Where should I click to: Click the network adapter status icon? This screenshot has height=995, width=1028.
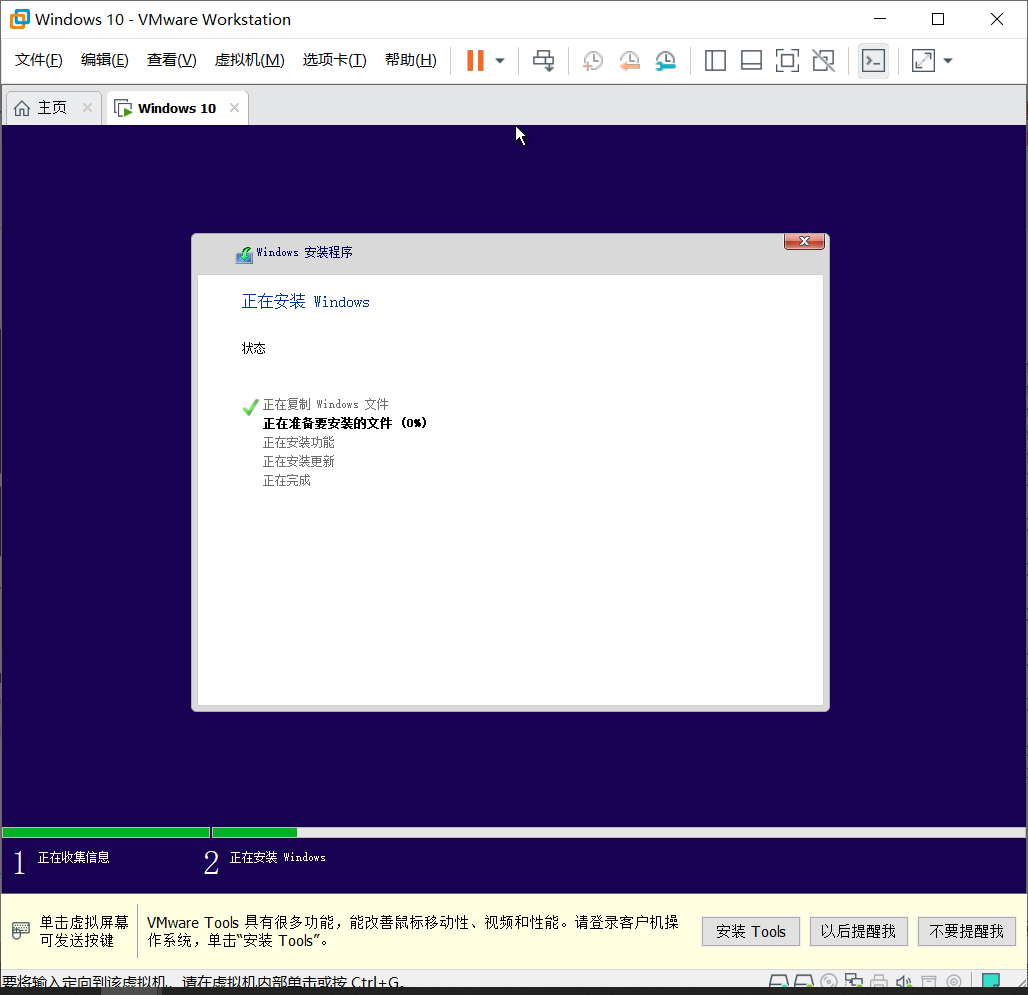[x=854, y=981]
